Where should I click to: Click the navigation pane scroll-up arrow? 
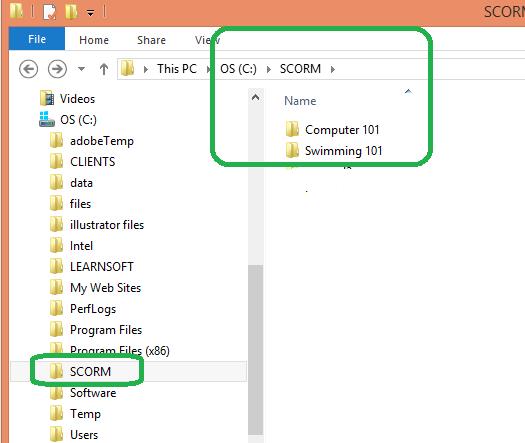click(255, 97)
